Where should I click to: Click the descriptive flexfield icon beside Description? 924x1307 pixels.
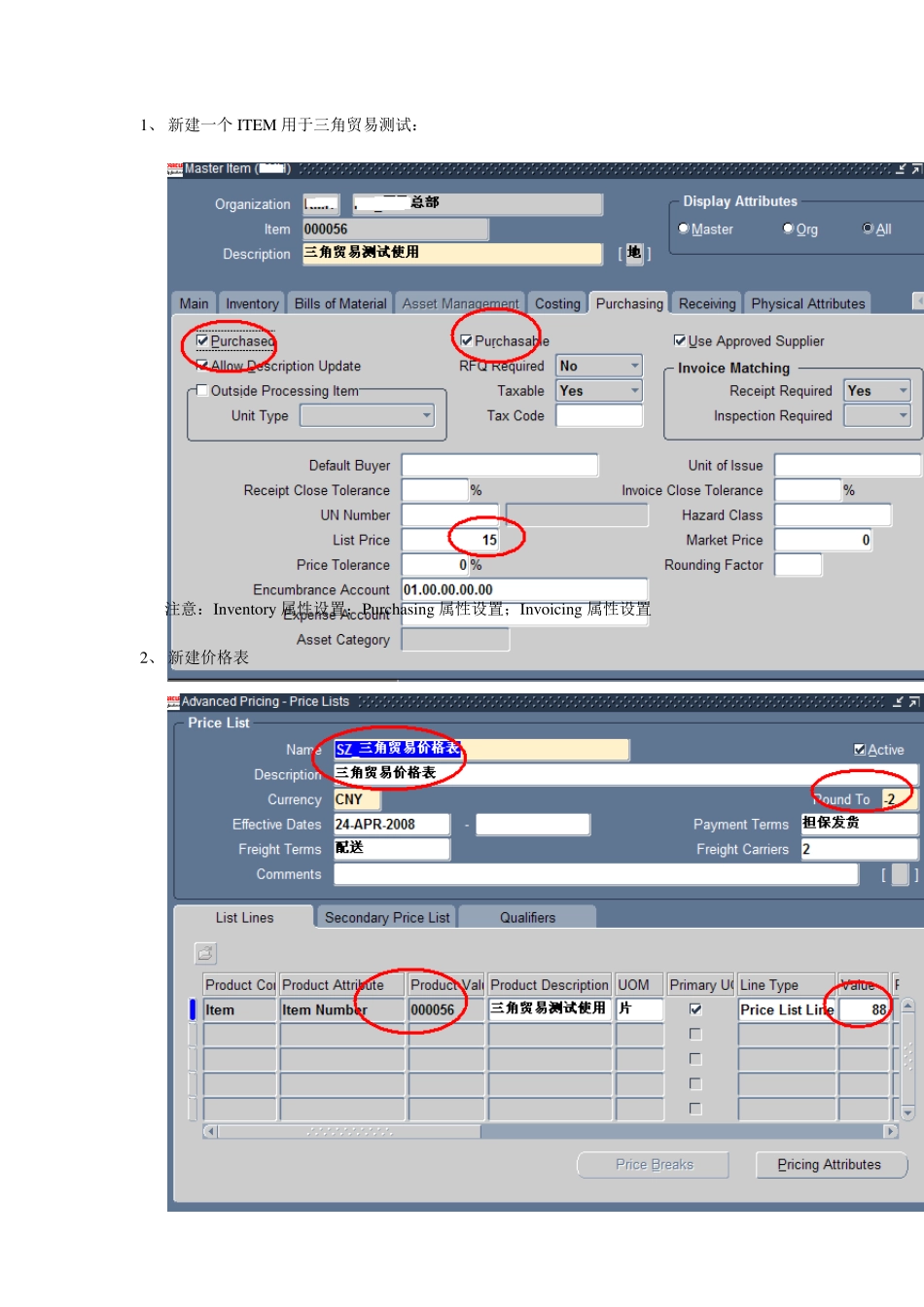(x=634, y=254)
